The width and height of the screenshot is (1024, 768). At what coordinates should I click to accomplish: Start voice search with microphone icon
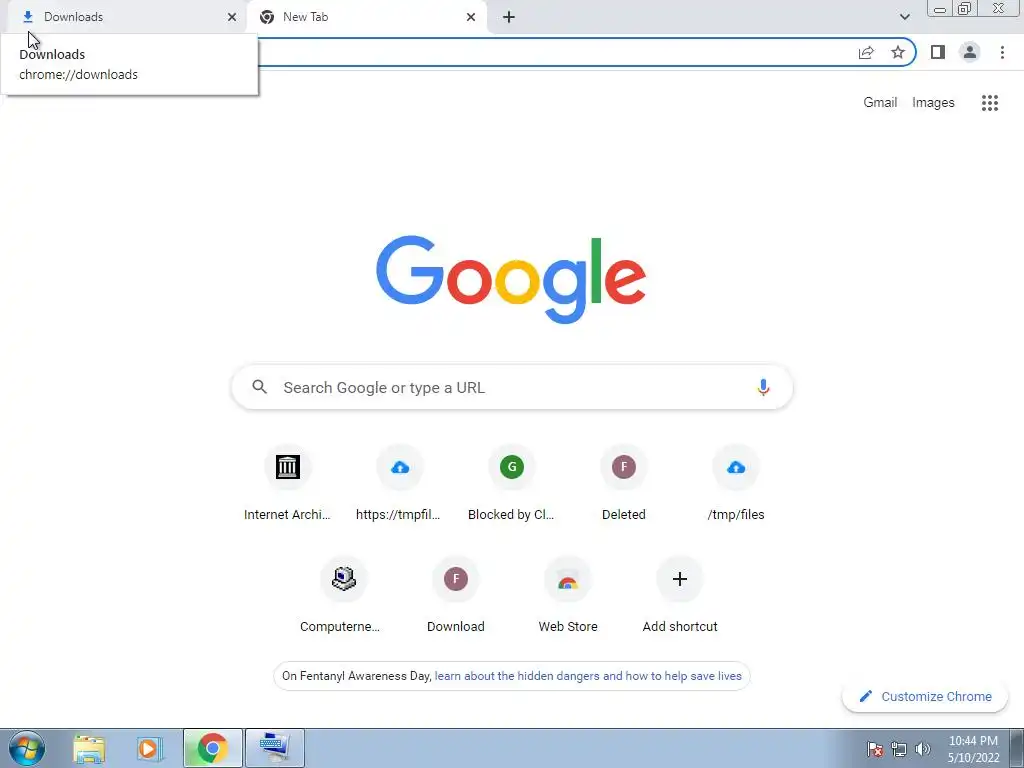click(x=763, y=387)
